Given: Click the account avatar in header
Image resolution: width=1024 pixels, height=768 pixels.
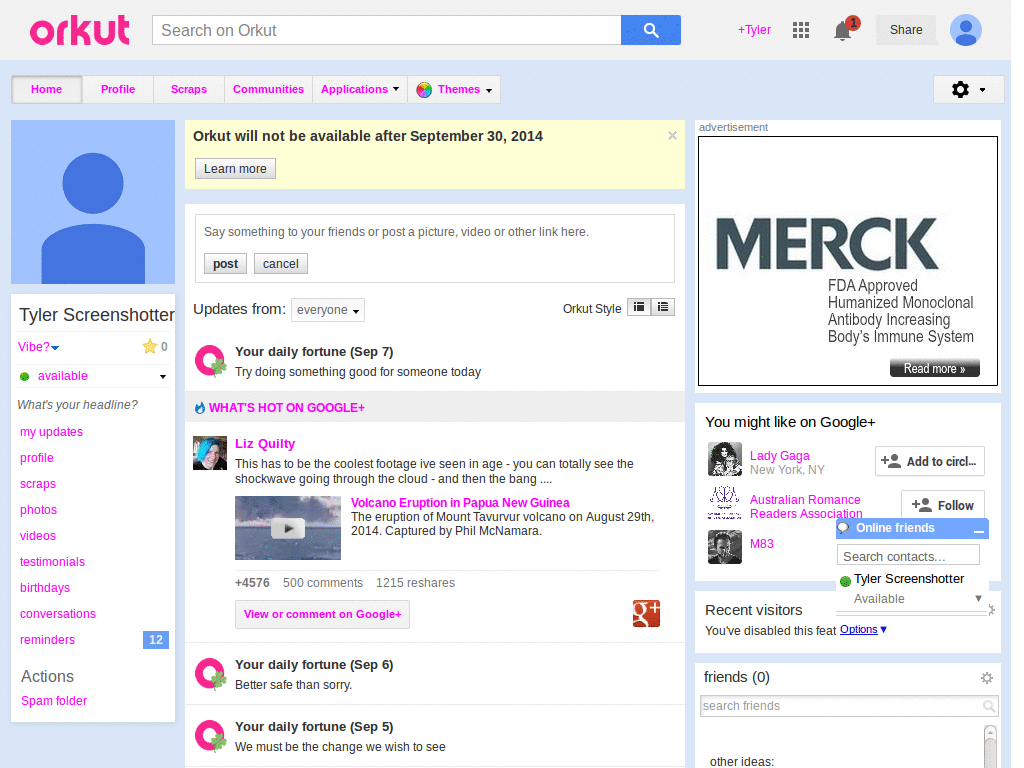Looking at the screenshot, I should 965,30.
